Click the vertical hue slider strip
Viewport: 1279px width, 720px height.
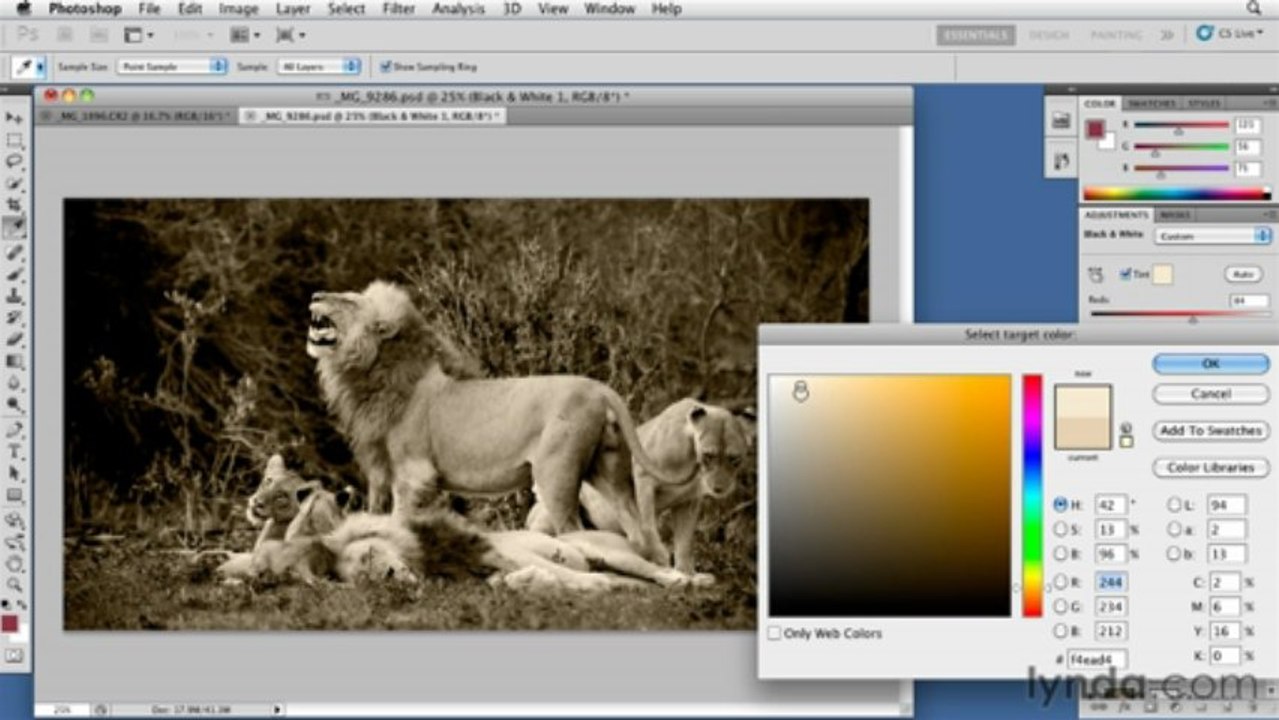pyautogui.click(x=1032, y=495)
